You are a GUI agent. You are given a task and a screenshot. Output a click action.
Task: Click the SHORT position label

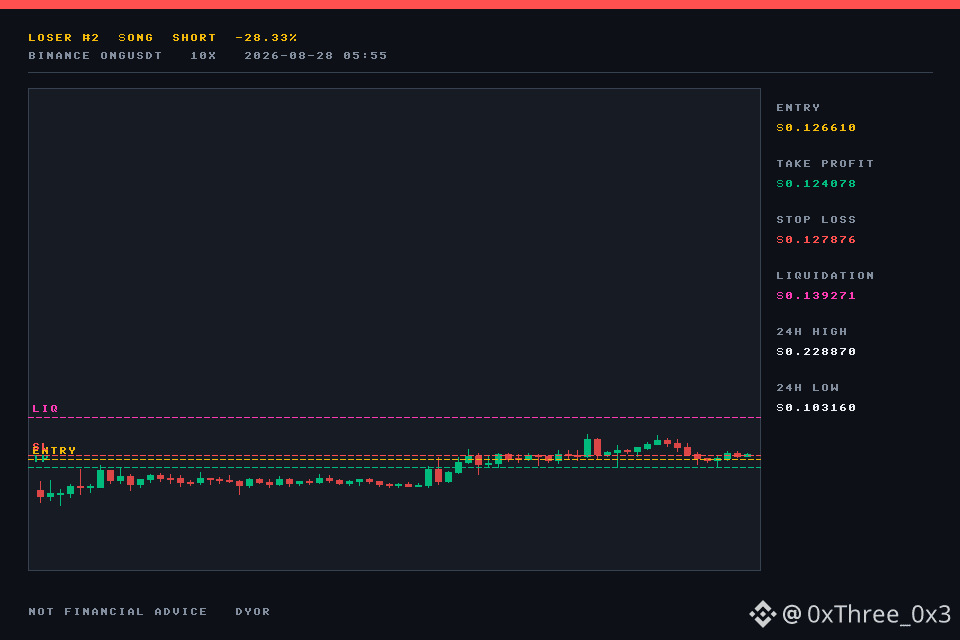(194, 38)
